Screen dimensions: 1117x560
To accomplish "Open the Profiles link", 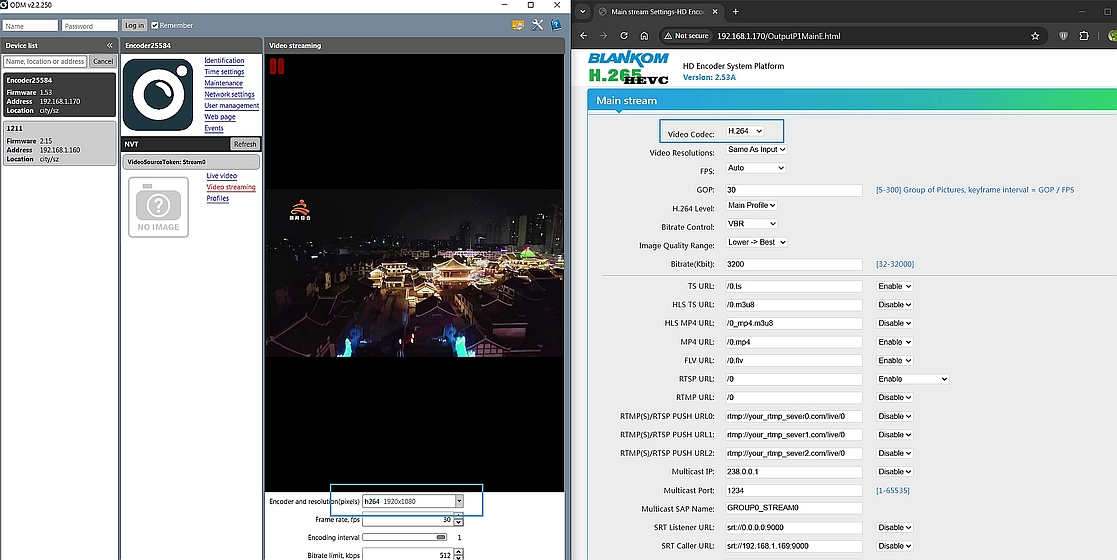I will (218, 199).
